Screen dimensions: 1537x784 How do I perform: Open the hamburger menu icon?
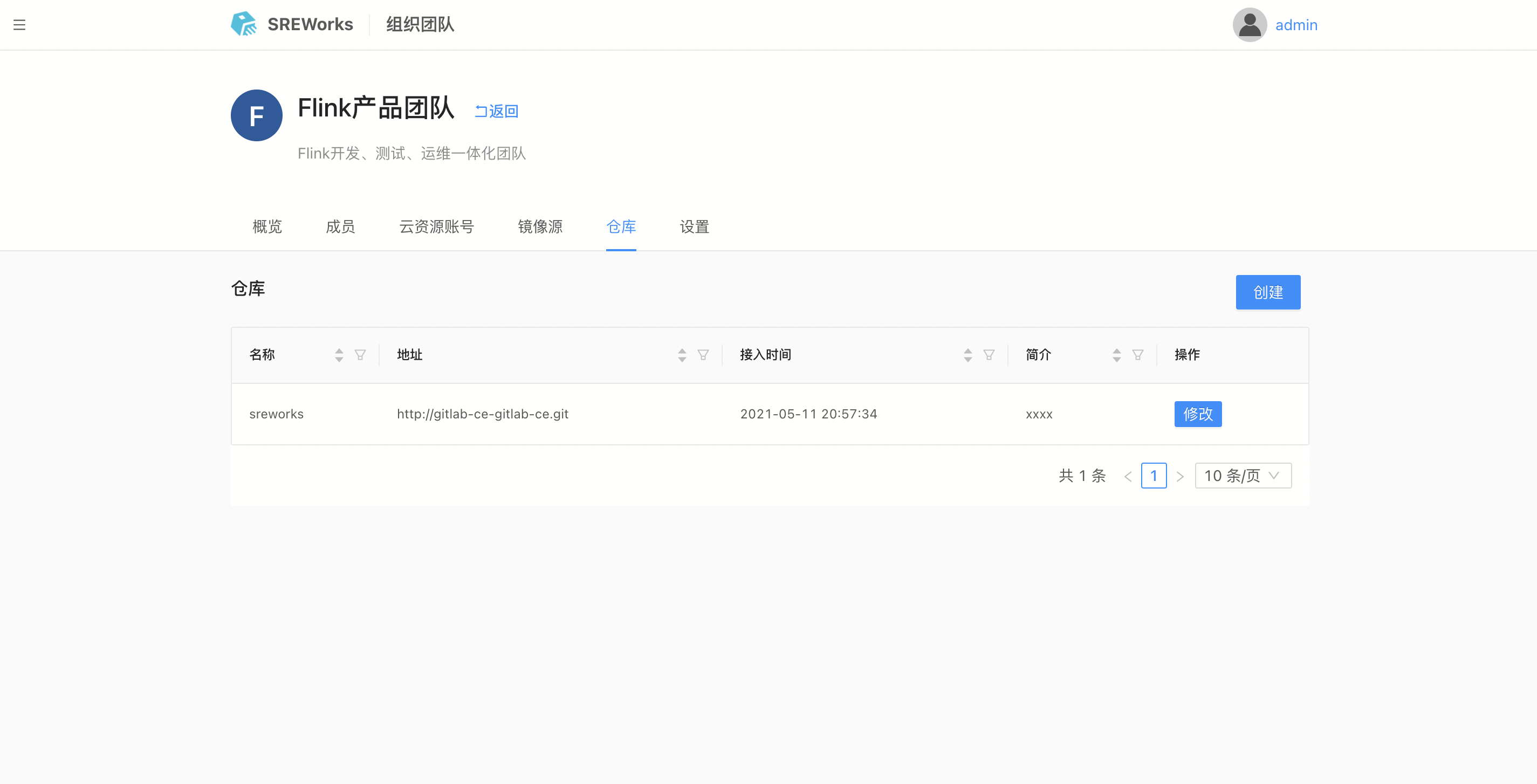coord(19,24)
